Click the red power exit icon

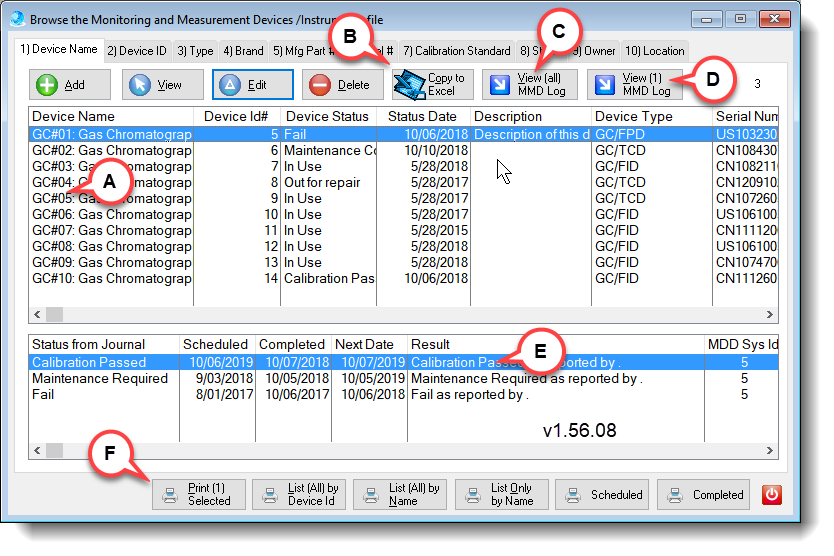[x=771, y=494]
